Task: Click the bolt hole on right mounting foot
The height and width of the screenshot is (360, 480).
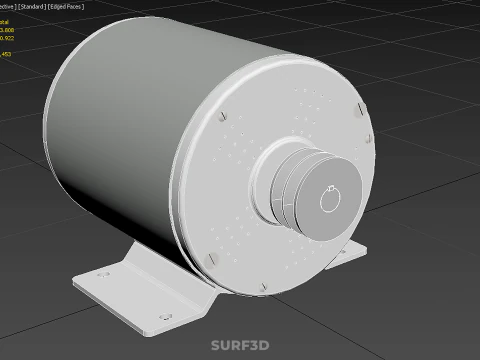Action: (x=342, y=252)
